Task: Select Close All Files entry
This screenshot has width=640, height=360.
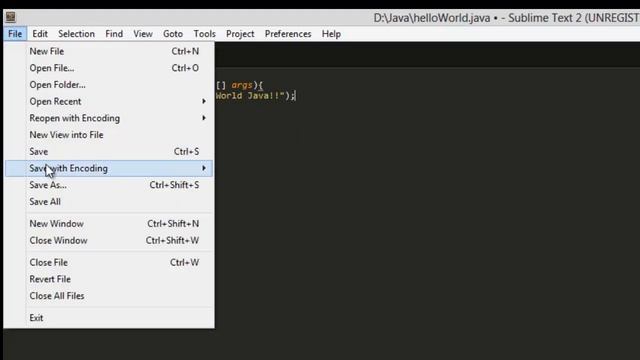Action: pyautogui.click(x=109, y=296)
